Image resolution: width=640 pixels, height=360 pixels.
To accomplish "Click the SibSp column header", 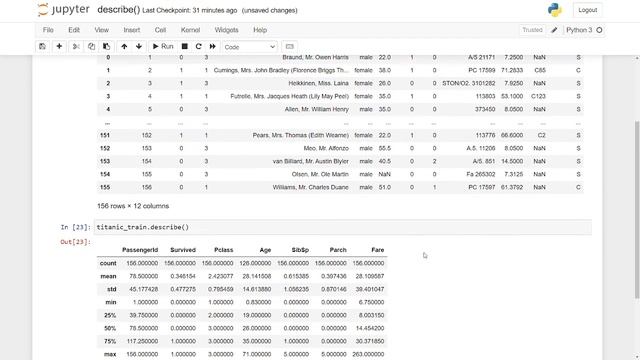I will [x=300, y=250].
